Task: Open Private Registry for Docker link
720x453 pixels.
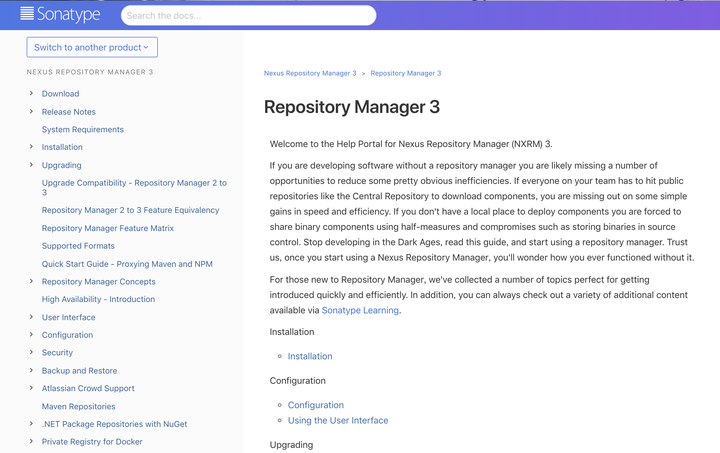Action: pyautogui.click(x=92, y=442)
